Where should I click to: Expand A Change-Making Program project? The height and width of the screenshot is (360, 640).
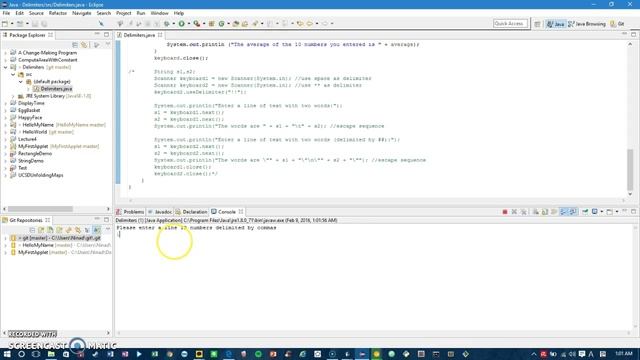coord(5,53)
